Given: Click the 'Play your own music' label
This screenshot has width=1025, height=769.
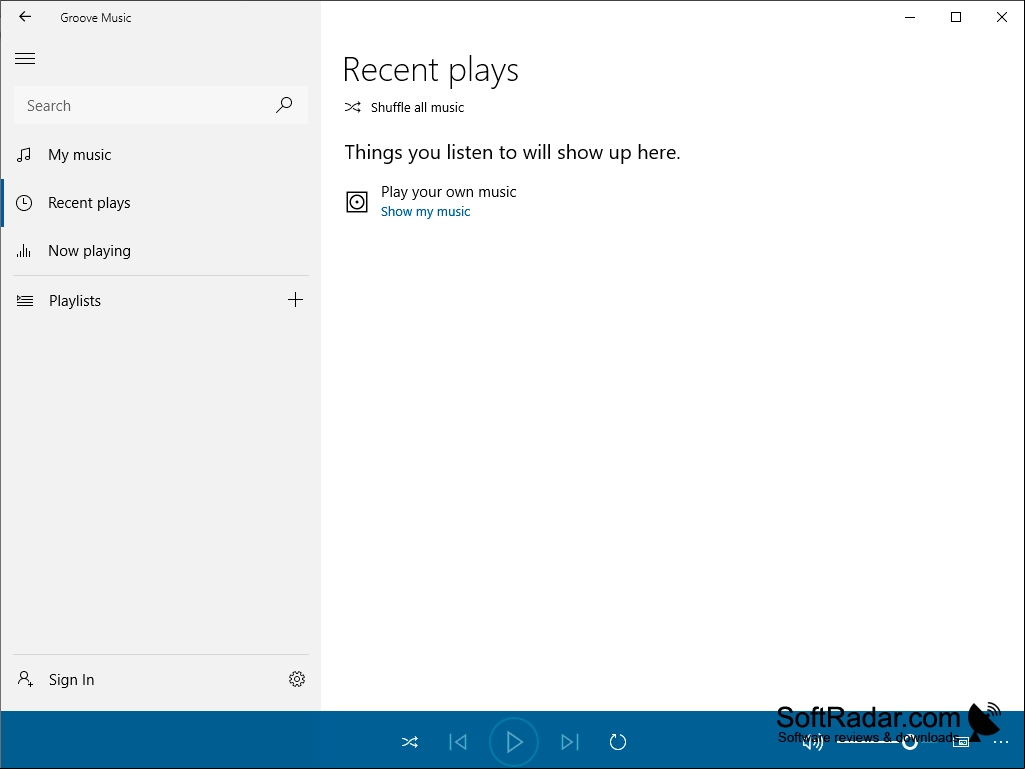Looking at the screenshot, I should 448,192.
